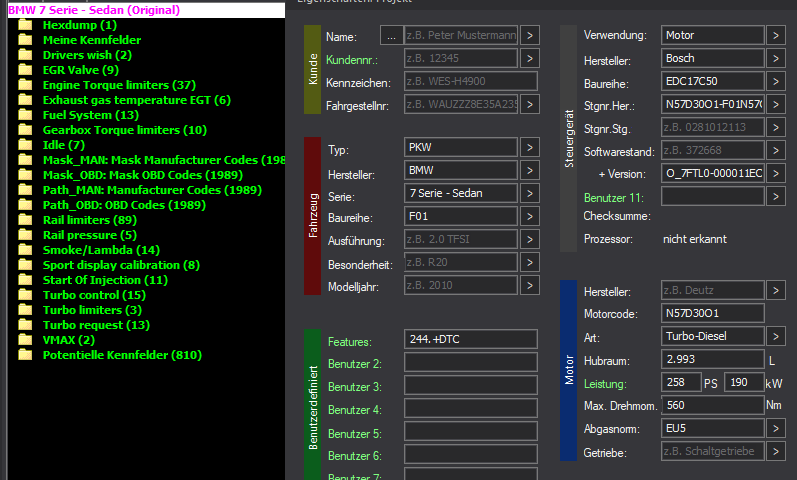The width and height of the screenshot is (797, 480).
Task: Select Exhaust gas temperature EGT (6)
Action: pyautogui.click(x=137, y=100)
